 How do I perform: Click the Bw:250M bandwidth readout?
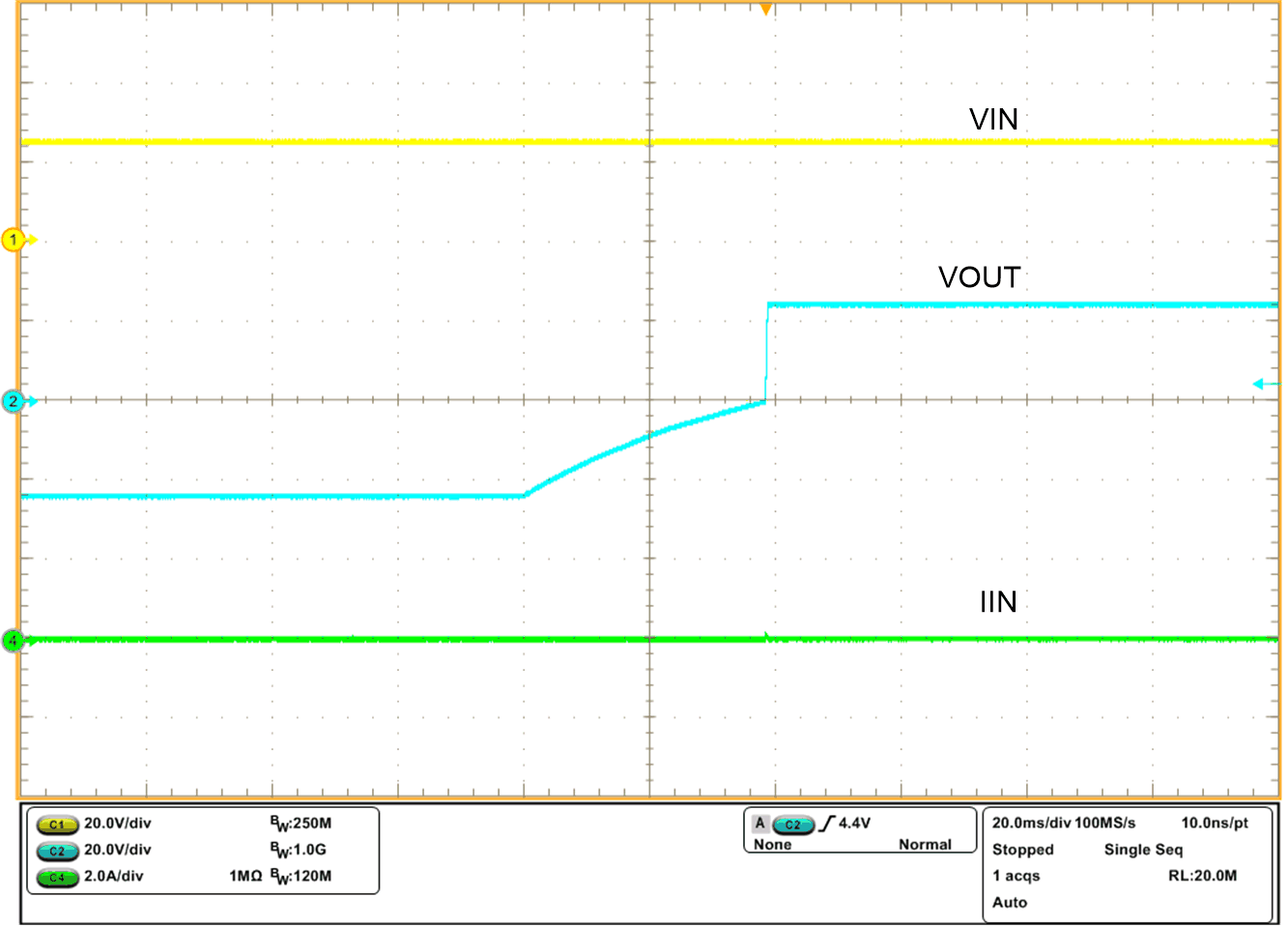tap(301, 824)
